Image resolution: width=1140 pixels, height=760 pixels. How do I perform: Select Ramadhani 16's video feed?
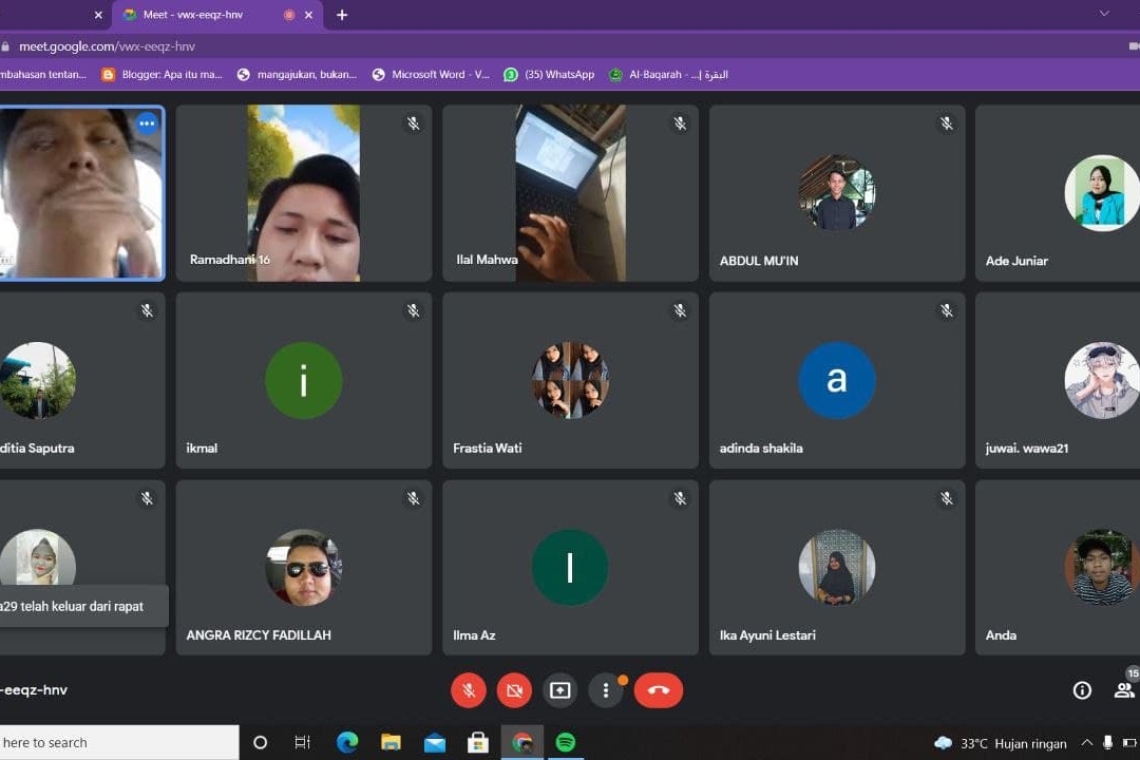pos(303,193)
